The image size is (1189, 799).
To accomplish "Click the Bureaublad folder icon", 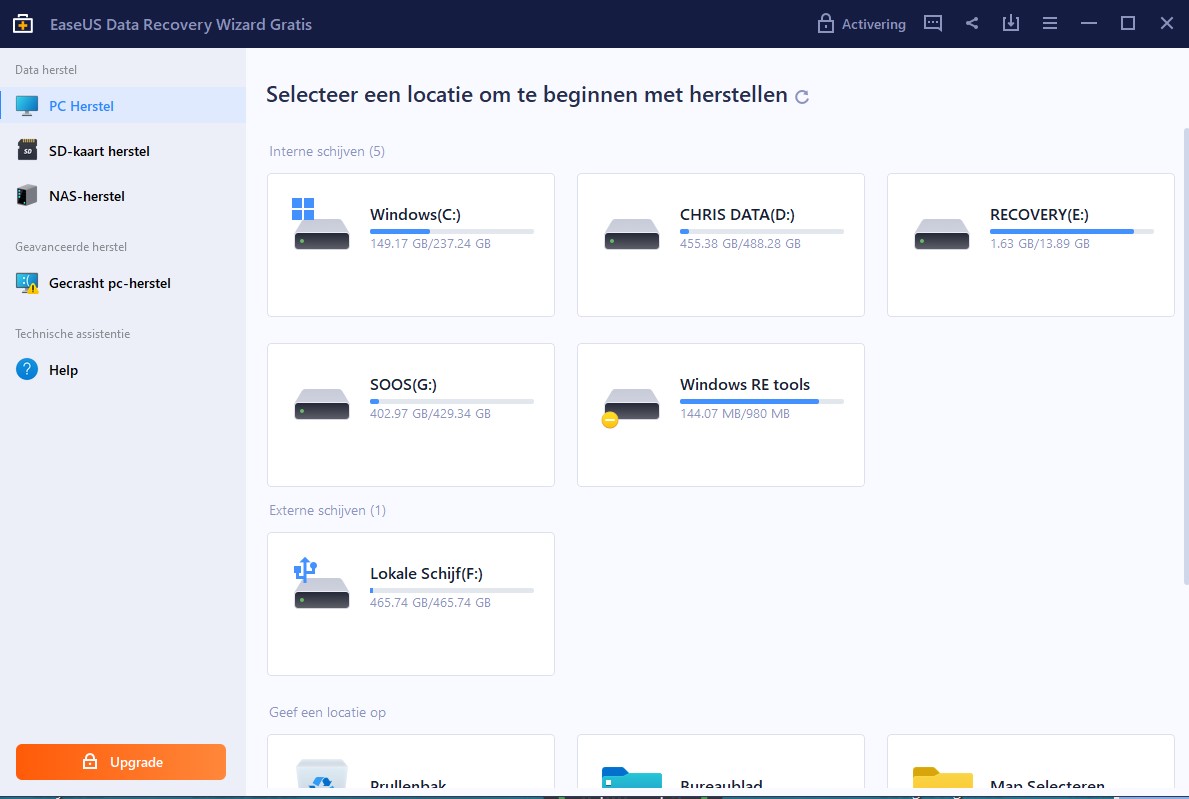I will pos(632,777).
